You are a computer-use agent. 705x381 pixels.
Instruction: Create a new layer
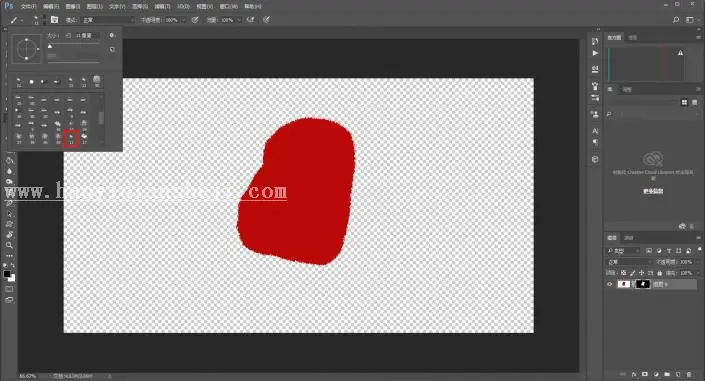pyautogui.click(x=678, y=374)
